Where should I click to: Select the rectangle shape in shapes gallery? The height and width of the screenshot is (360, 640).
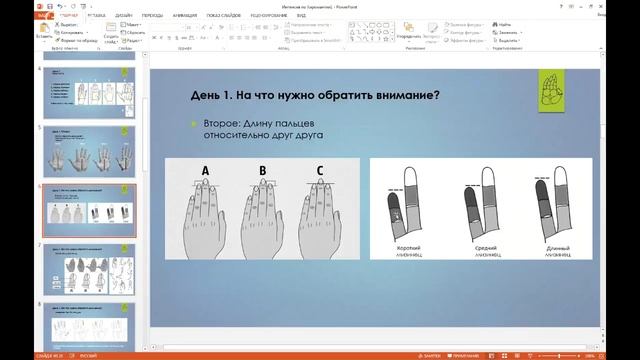pyautogui.click(x=372, y=25)
